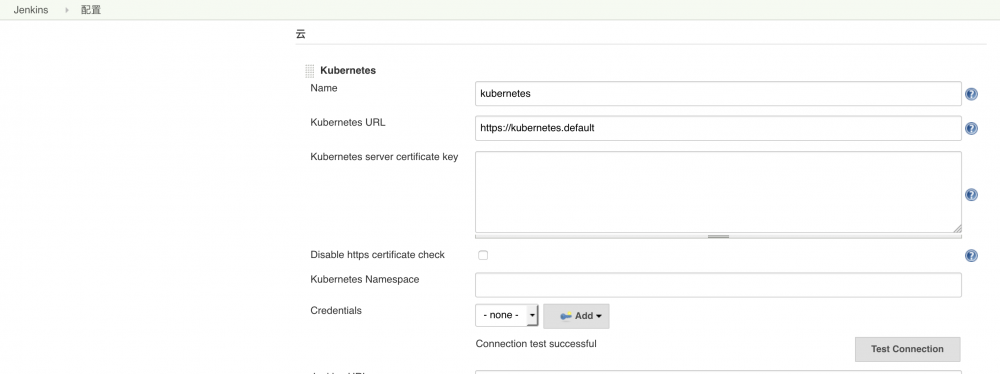The image size is (1000, 374).
Task: Focus the Kubernetes Namespace input field
Action: point(718,285)
